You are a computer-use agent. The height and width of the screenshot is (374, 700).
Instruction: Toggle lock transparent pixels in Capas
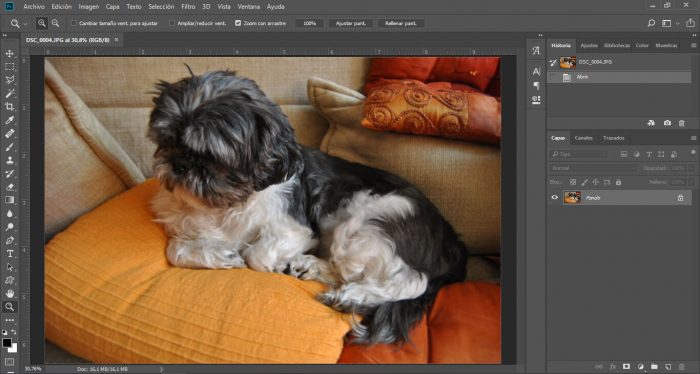[x=573, y=183]
